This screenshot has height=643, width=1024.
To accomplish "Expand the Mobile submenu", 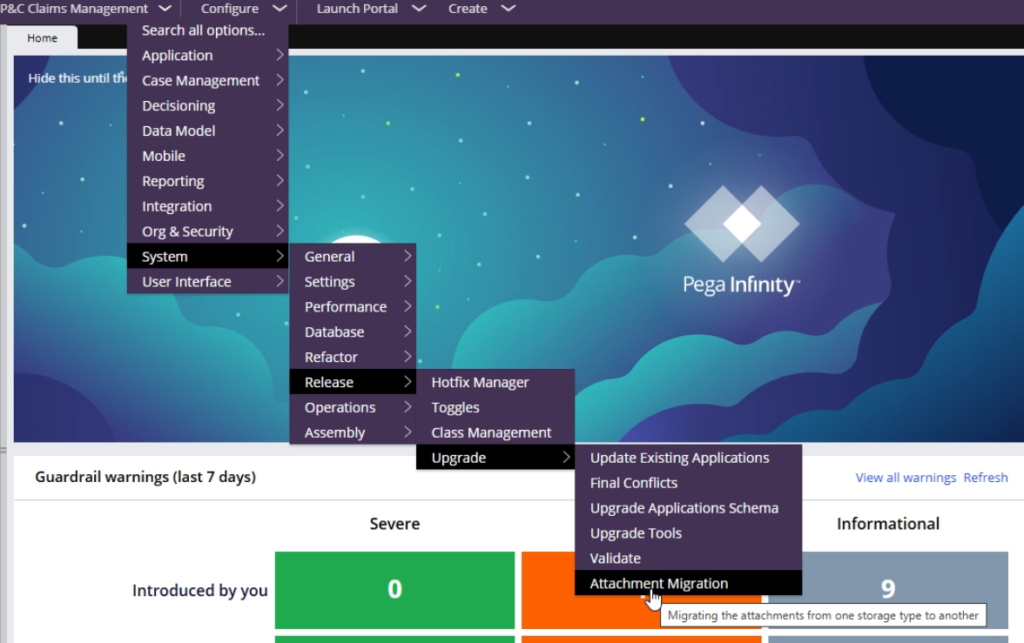I will pos(208,156).
